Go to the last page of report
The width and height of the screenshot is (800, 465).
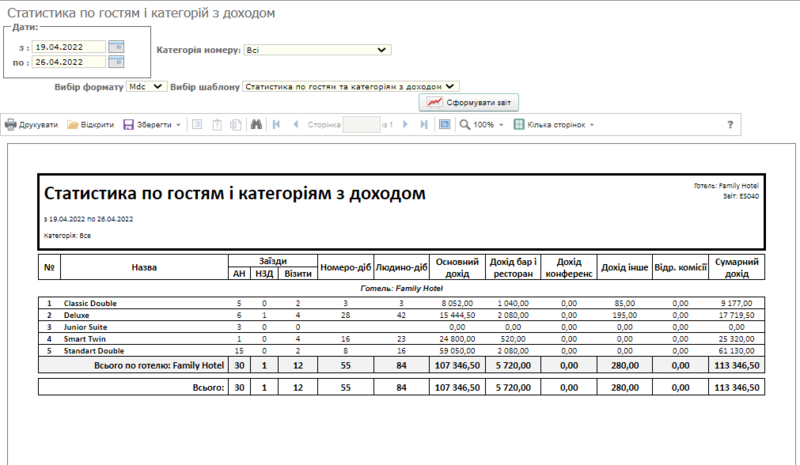(x=424, y=125)
